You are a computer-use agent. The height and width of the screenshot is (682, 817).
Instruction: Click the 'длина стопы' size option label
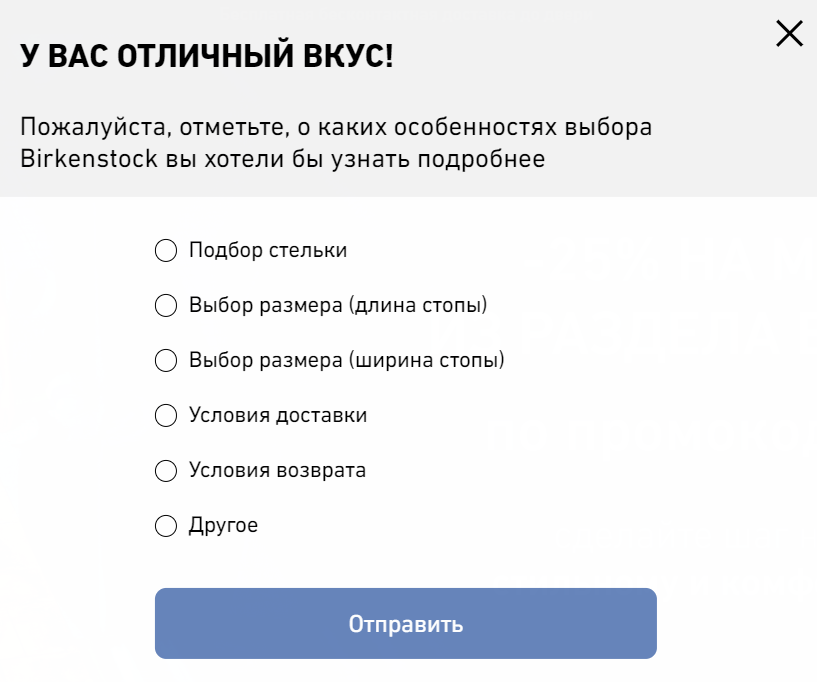pos(338,305)
